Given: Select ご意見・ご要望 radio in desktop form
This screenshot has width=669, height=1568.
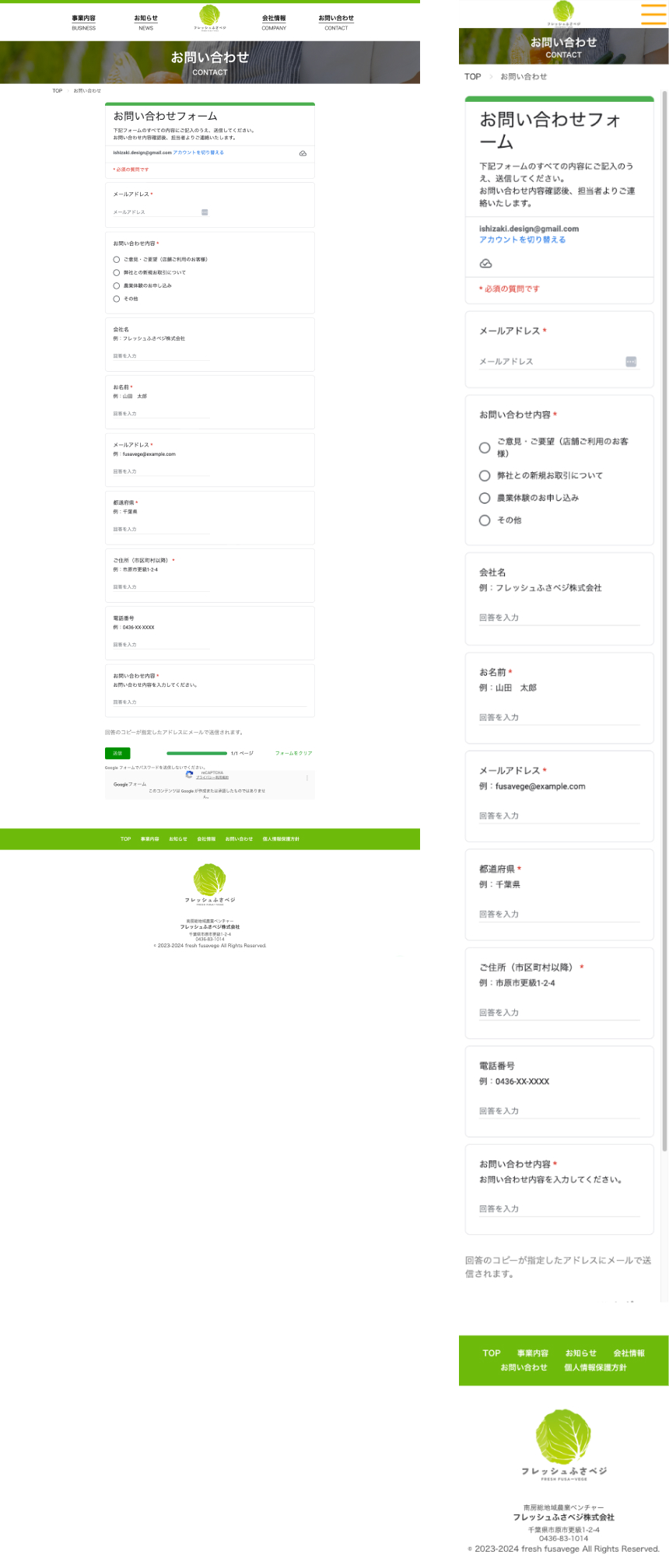Looking at the screenshot, I should pos(117,259).
